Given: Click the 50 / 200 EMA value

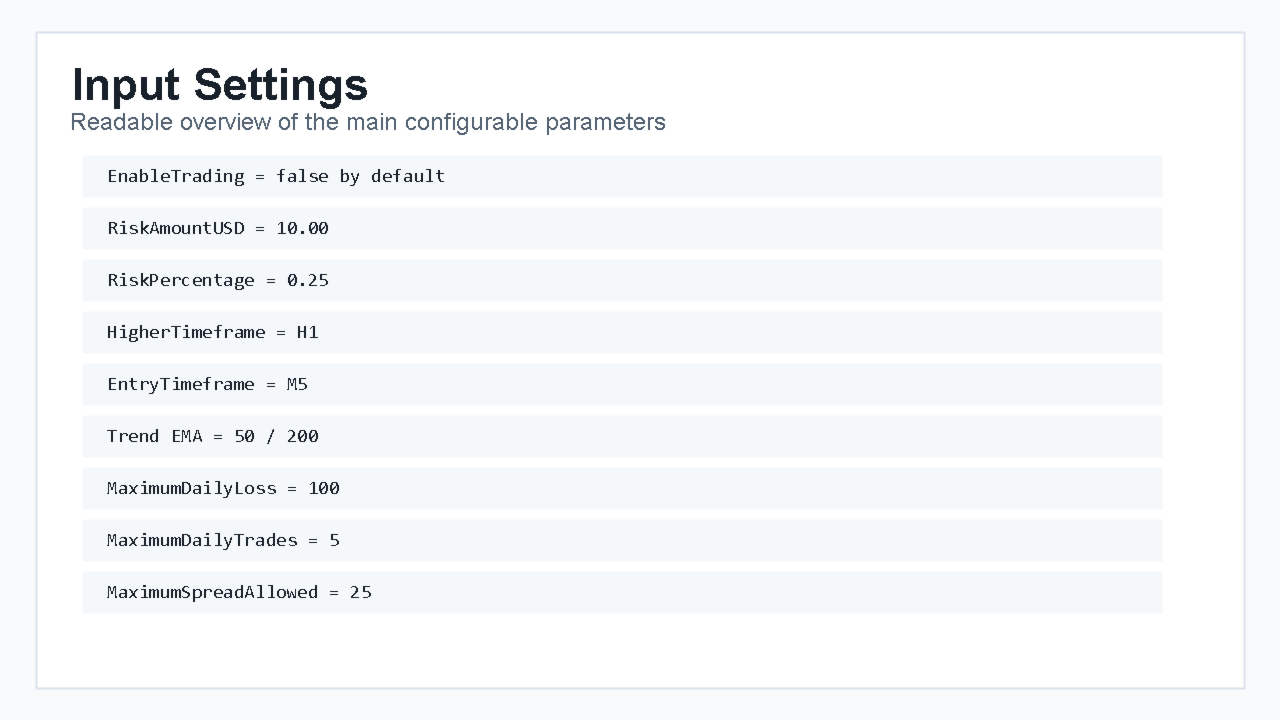Looking at the screenshot, I should tap(276, 436).
